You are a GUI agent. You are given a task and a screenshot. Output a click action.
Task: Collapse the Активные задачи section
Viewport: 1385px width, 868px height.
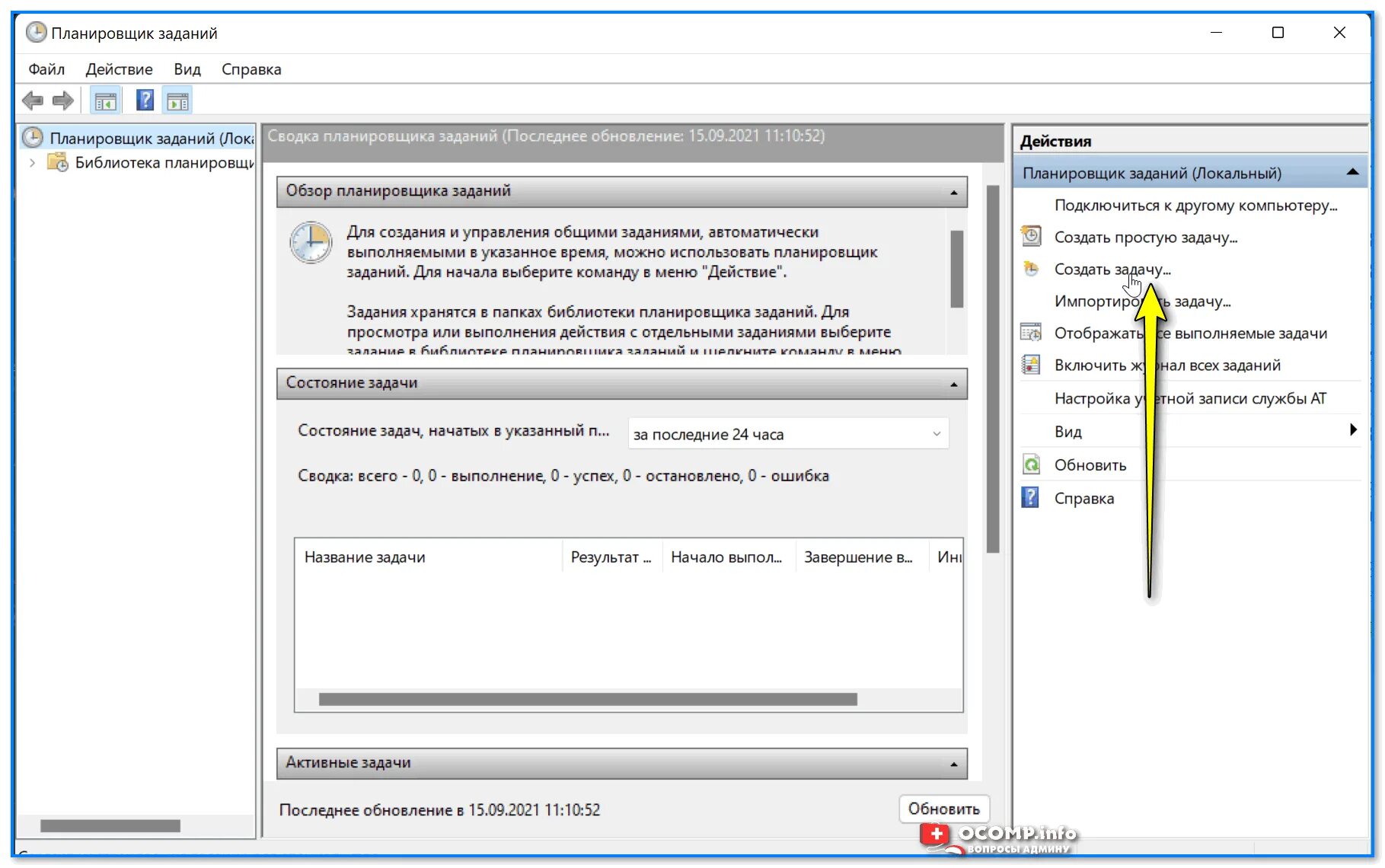[954, 764]
